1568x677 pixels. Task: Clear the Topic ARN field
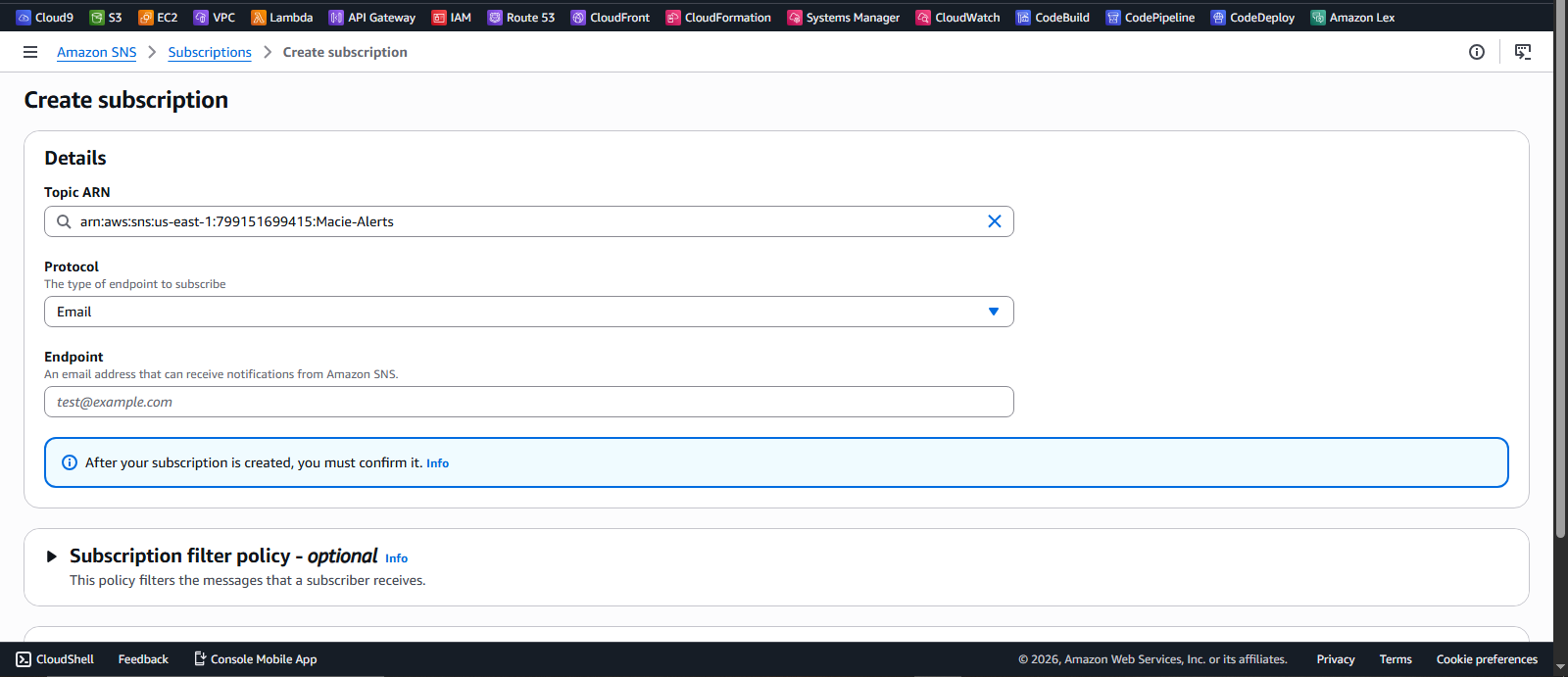coord(995,221)
